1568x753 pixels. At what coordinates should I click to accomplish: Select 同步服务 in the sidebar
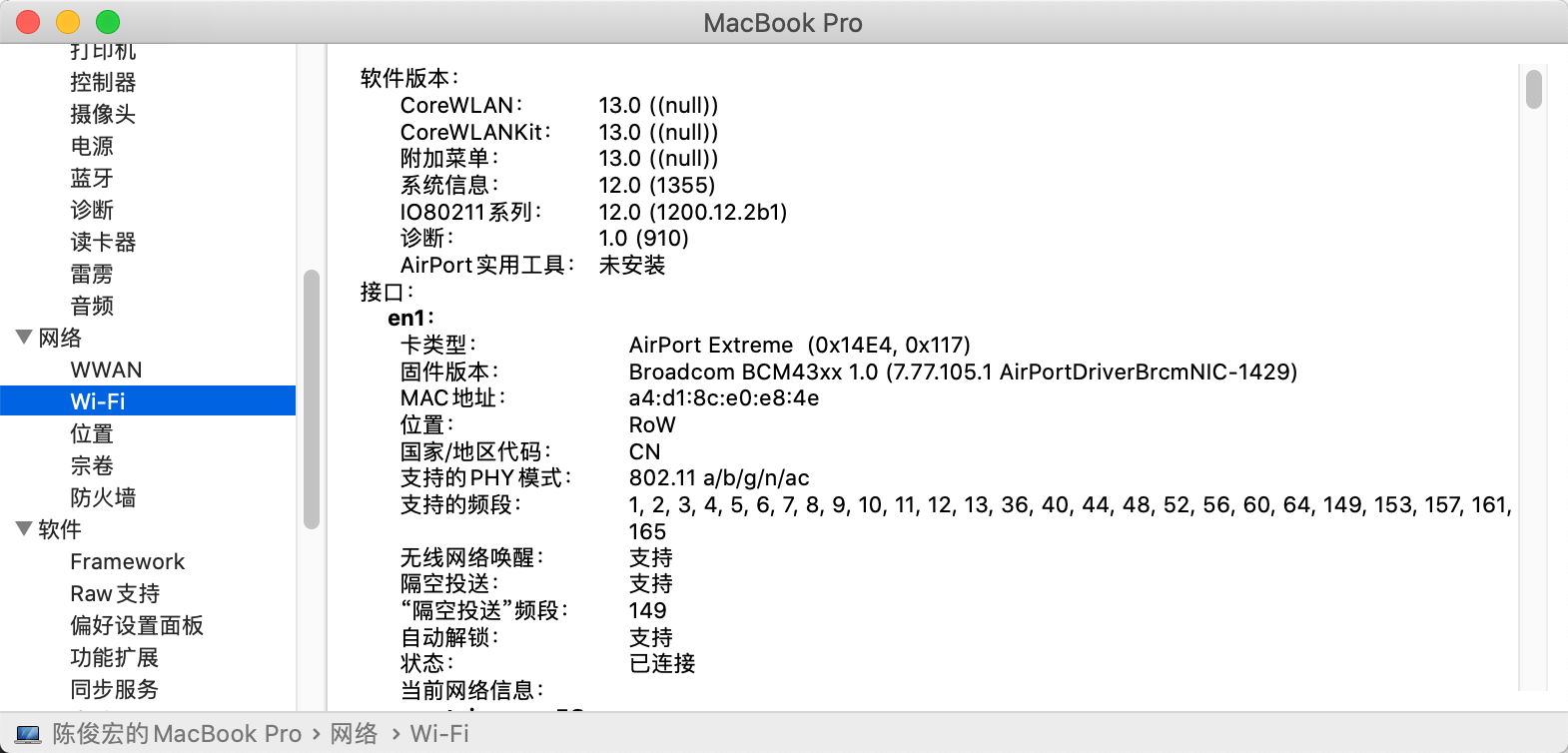pos(115,689)
